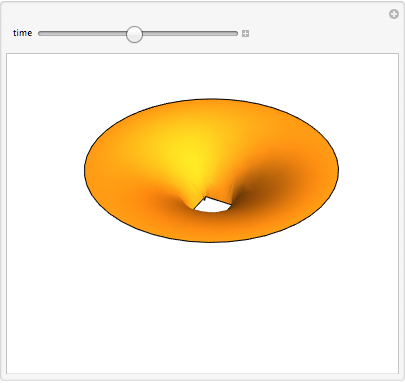Click the time slider thumb

click(134, 34)
